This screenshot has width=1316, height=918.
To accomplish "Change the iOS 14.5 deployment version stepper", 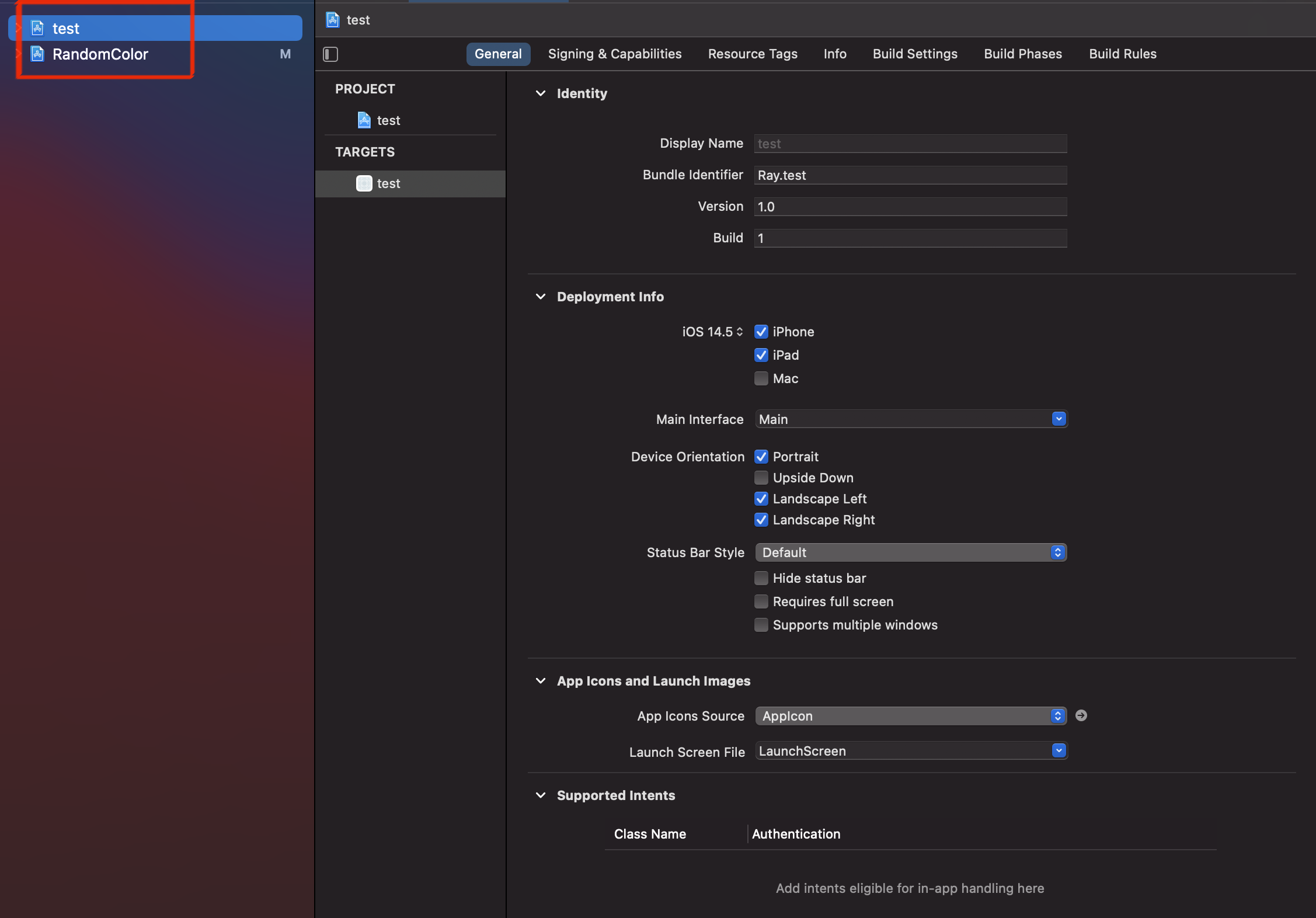I will point(740,332).
